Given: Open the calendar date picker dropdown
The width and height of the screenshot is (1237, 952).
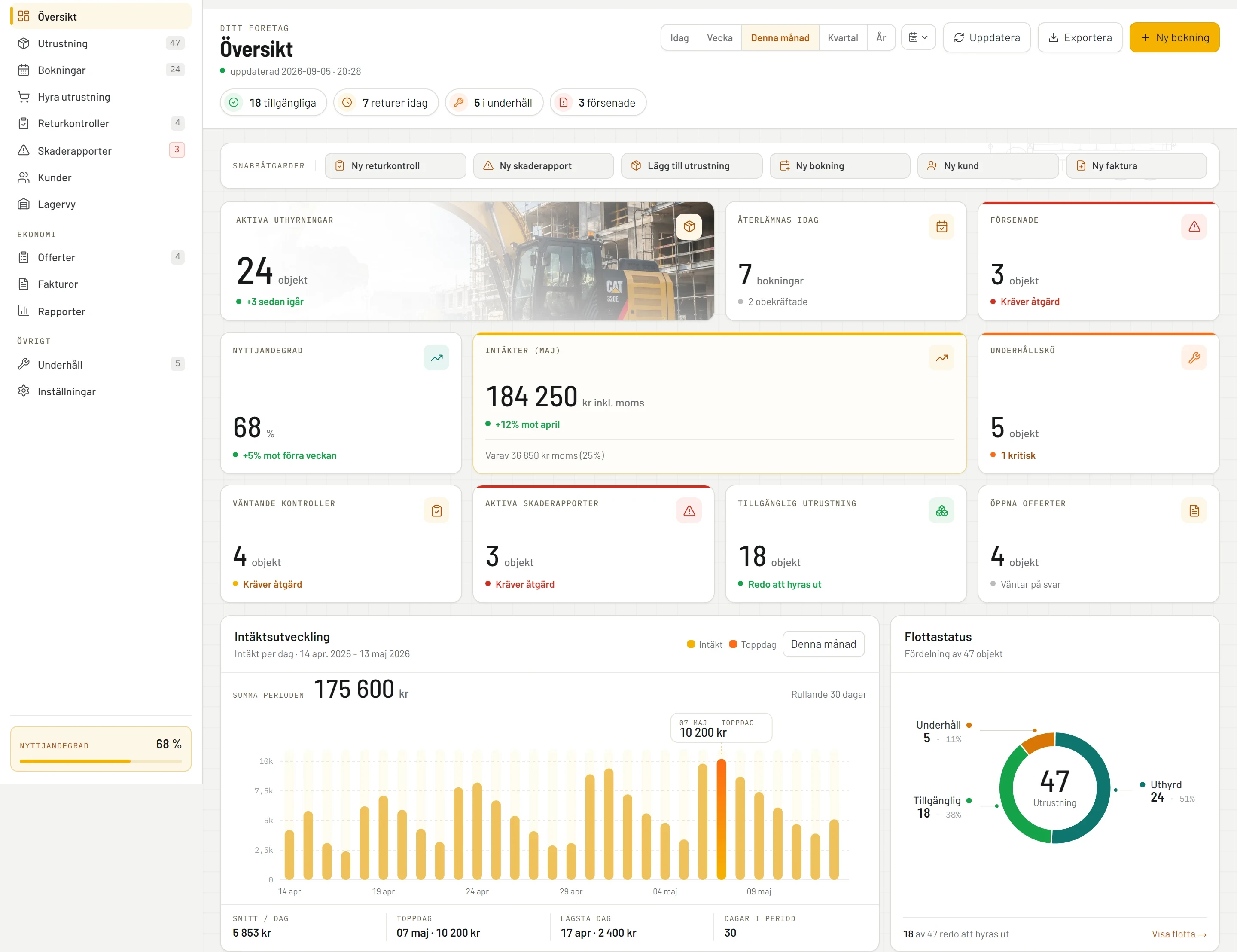Looking at the screenshot, I should point(918,37).
